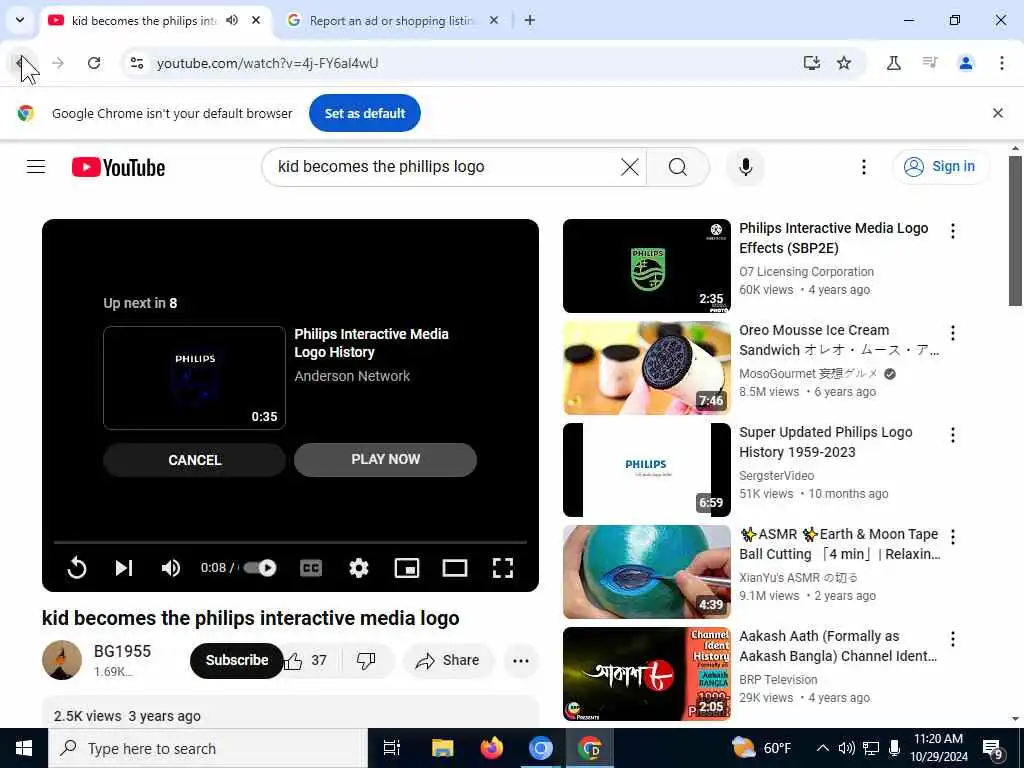Open Firefox from the taskbar

click(x=491, y=748)
